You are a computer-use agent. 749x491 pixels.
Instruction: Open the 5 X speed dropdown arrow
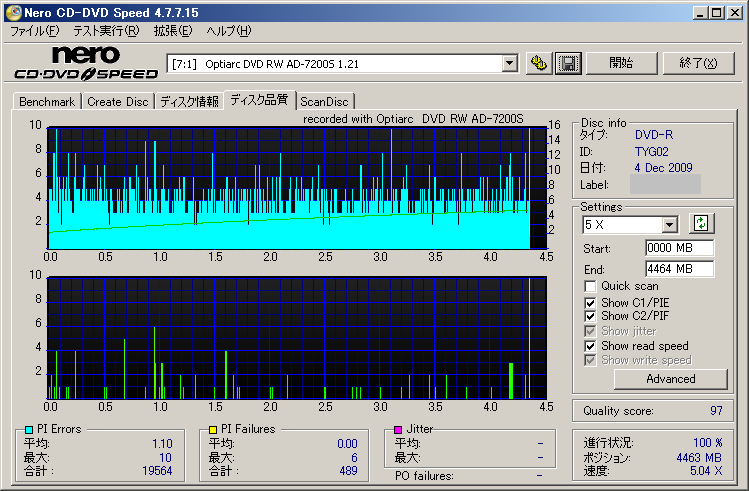click(x=670, y=224)
